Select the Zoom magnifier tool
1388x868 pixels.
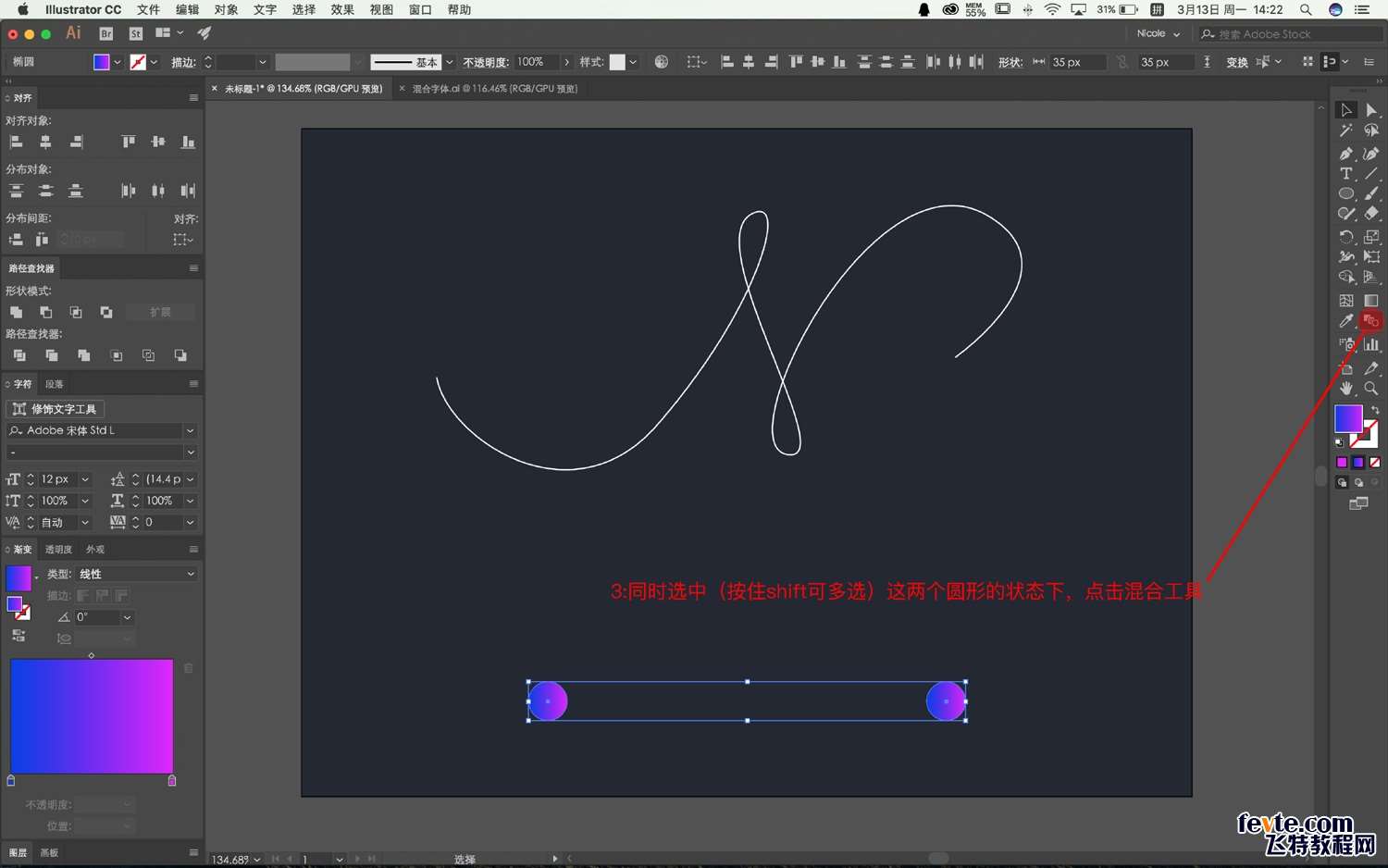[x=1371, y=389]
